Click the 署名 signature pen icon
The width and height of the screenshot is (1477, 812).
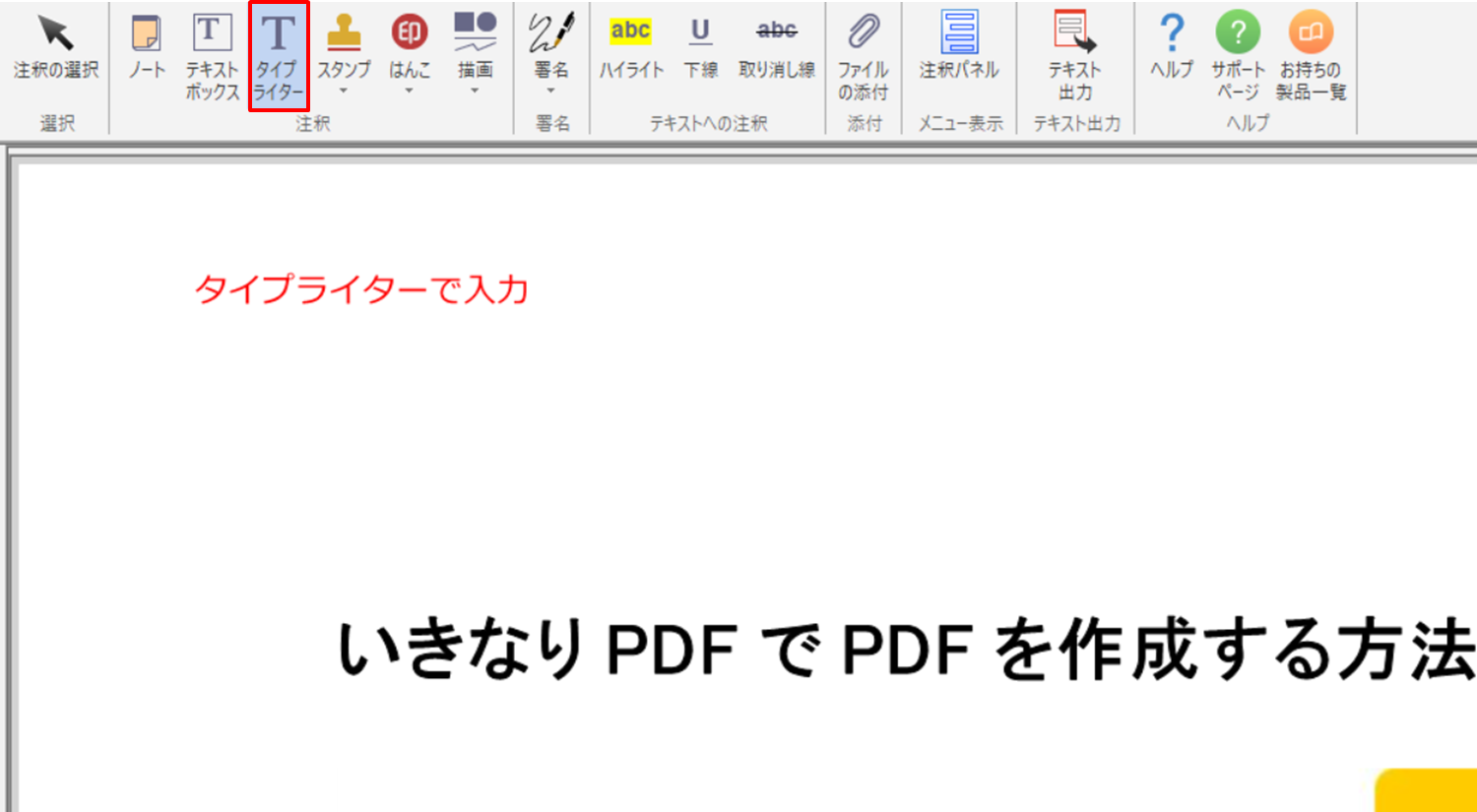[550, 34]
